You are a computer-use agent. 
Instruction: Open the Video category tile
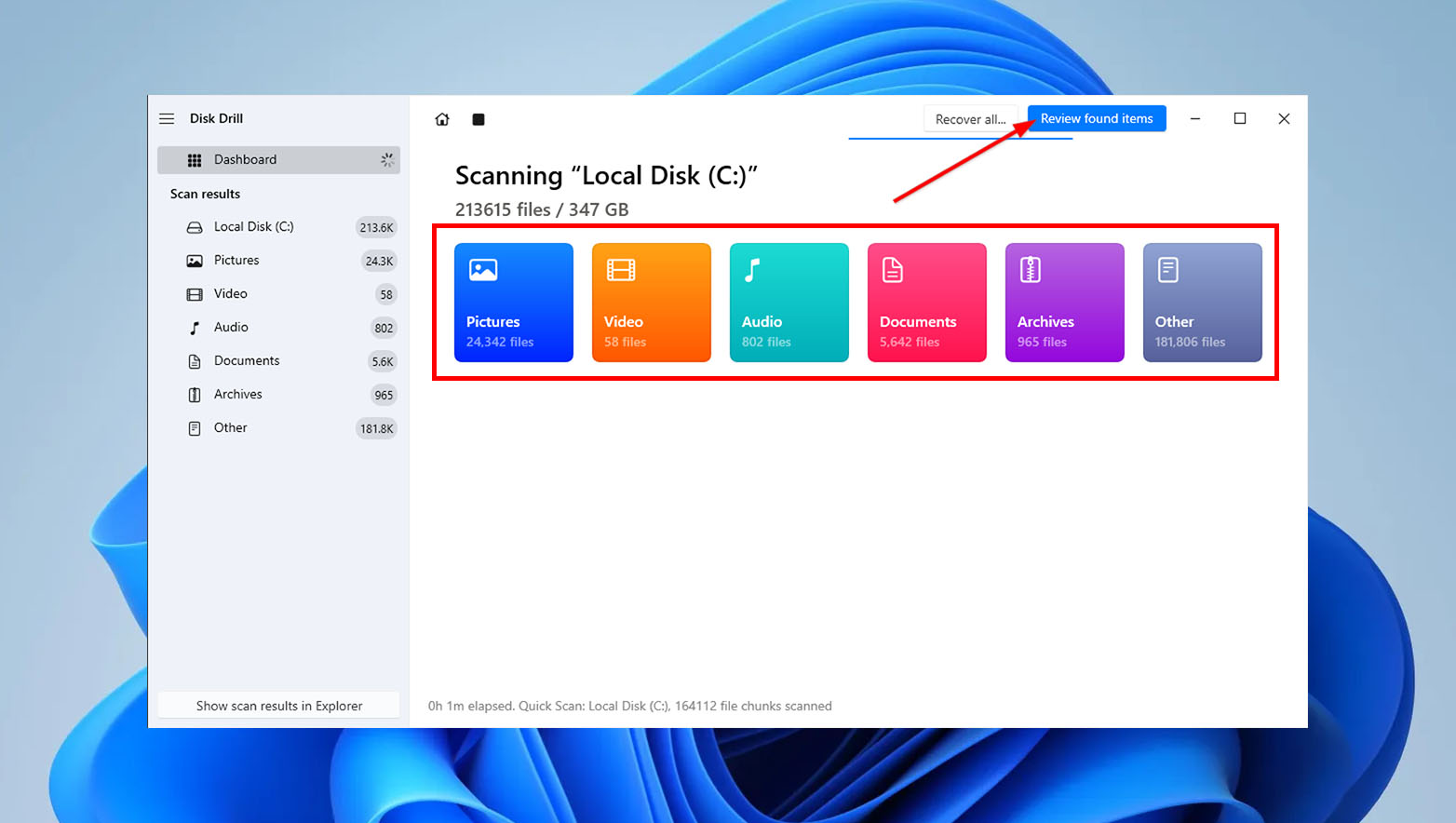click(x=651, y=303)
